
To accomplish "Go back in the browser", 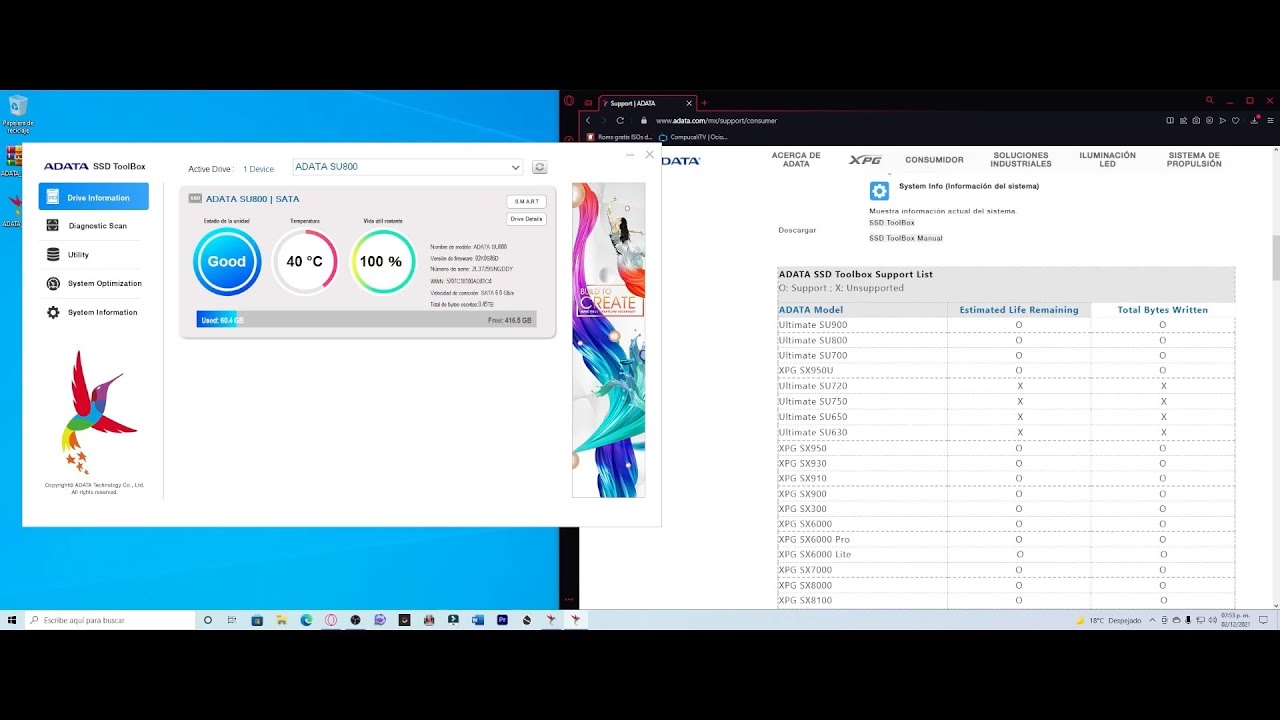I will point(588,120).
